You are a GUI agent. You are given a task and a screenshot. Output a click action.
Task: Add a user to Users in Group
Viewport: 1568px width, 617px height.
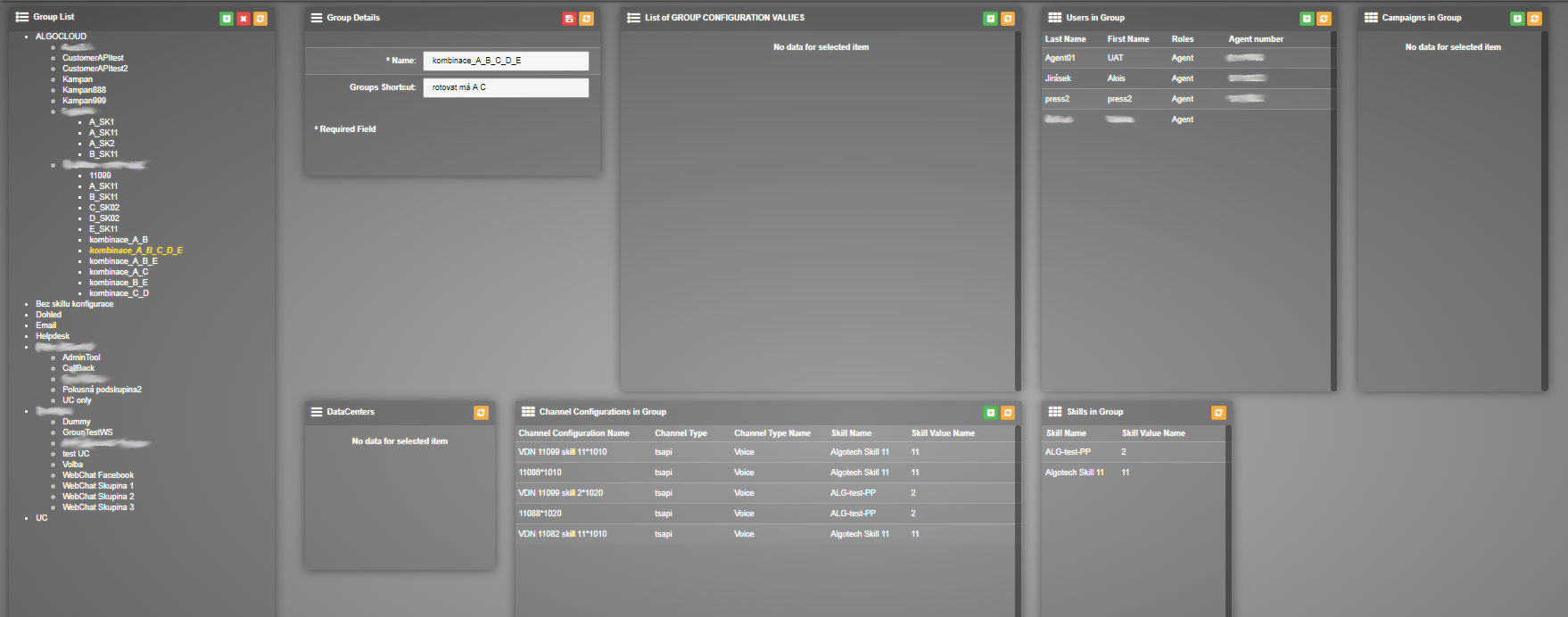[x=1307, y=19]
